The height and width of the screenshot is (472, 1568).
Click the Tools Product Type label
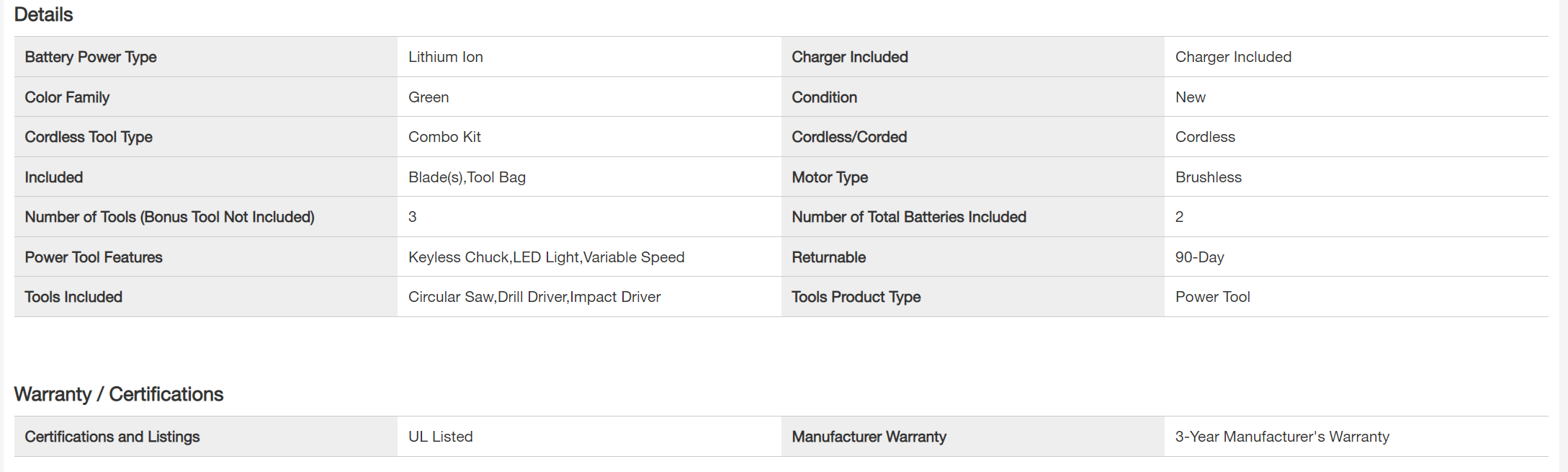(856, 297)
